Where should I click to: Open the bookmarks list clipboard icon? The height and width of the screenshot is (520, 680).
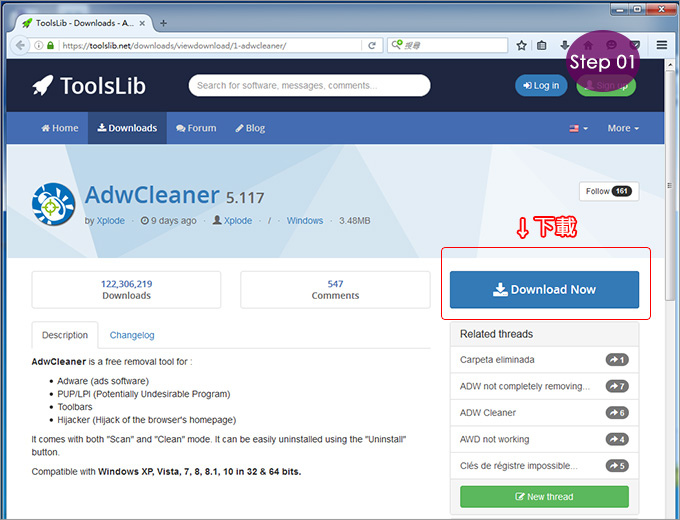click(x=542, y=45)
